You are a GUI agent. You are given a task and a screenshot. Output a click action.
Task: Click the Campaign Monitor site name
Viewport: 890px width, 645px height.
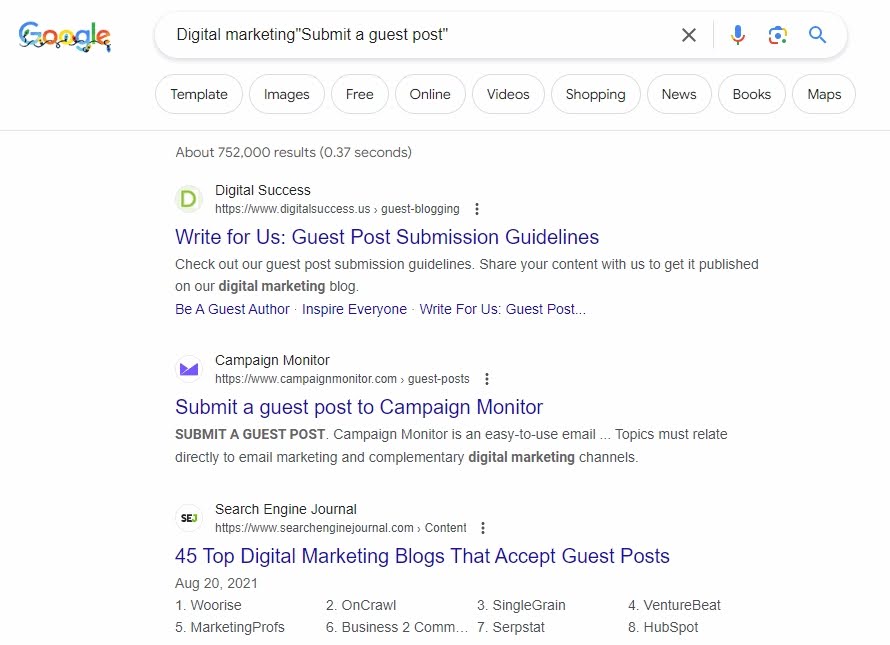point(272,361)
